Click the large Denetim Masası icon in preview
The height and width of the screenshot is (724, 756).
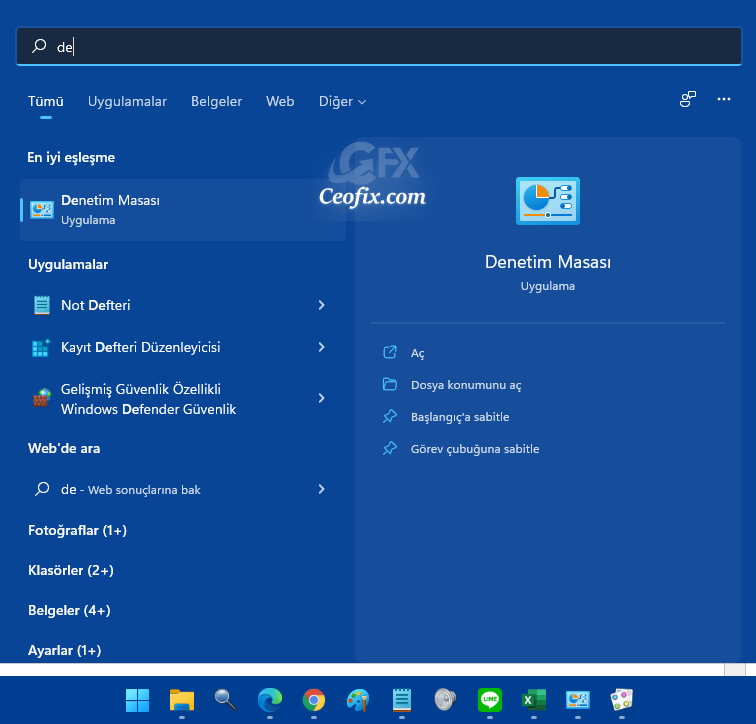click(548, 201)
